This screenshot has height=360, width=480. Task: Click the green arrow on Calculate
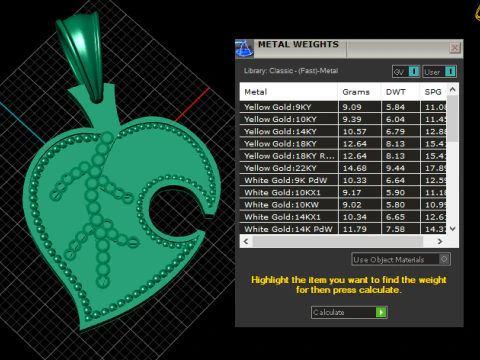[381, 312]
